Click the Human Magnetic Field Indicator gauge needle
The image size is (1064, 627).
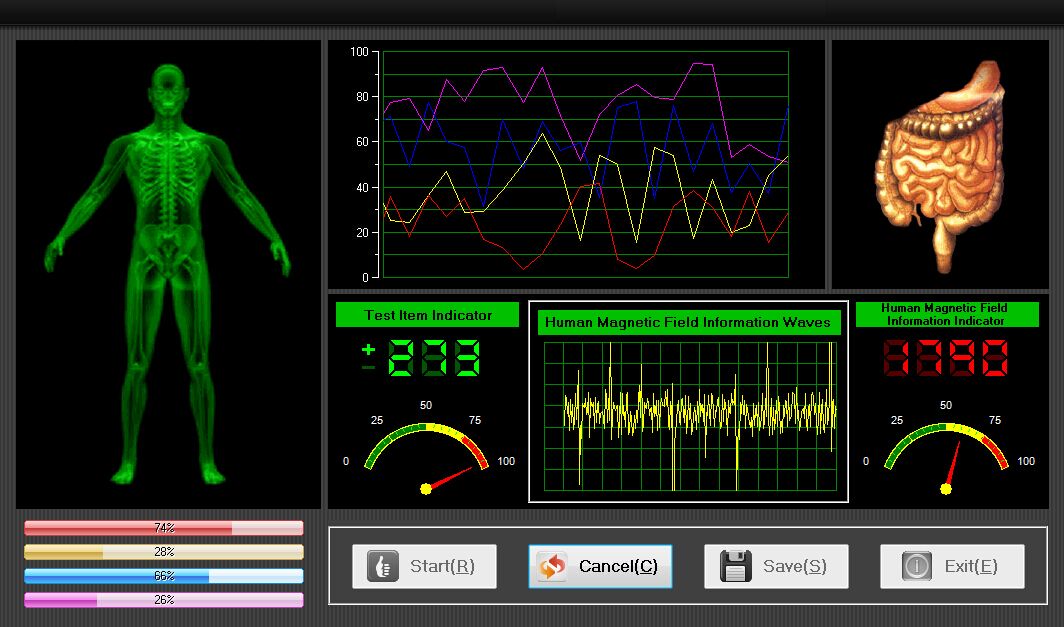tap(952, 464)
